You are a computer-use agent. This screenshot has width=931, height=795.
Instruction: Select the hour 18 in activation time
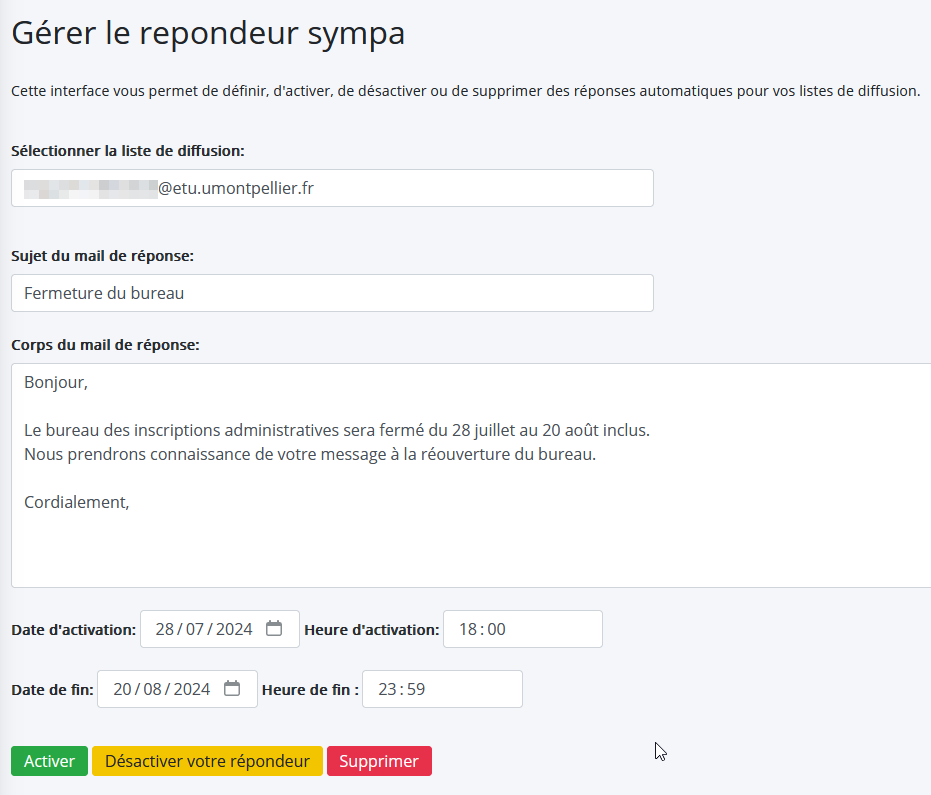click(468, 629)
